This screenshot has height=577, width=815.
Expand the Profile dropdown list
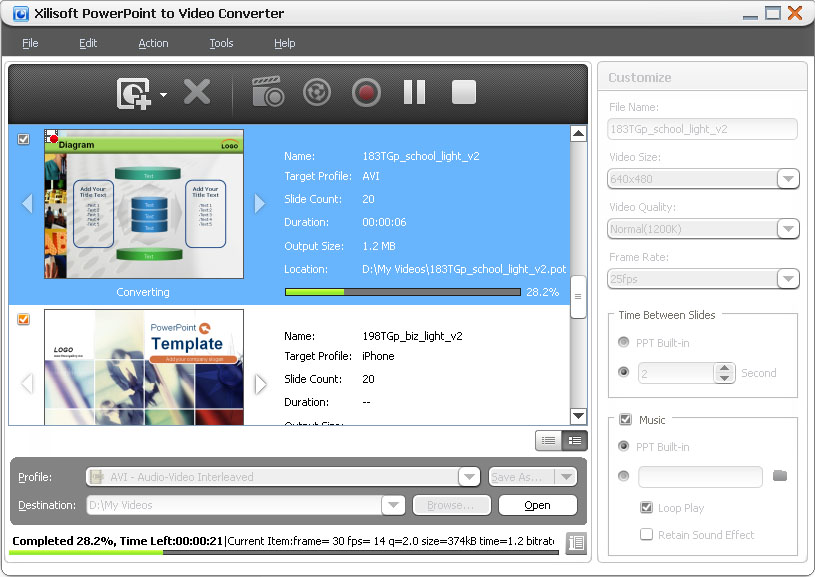(469, 477)
